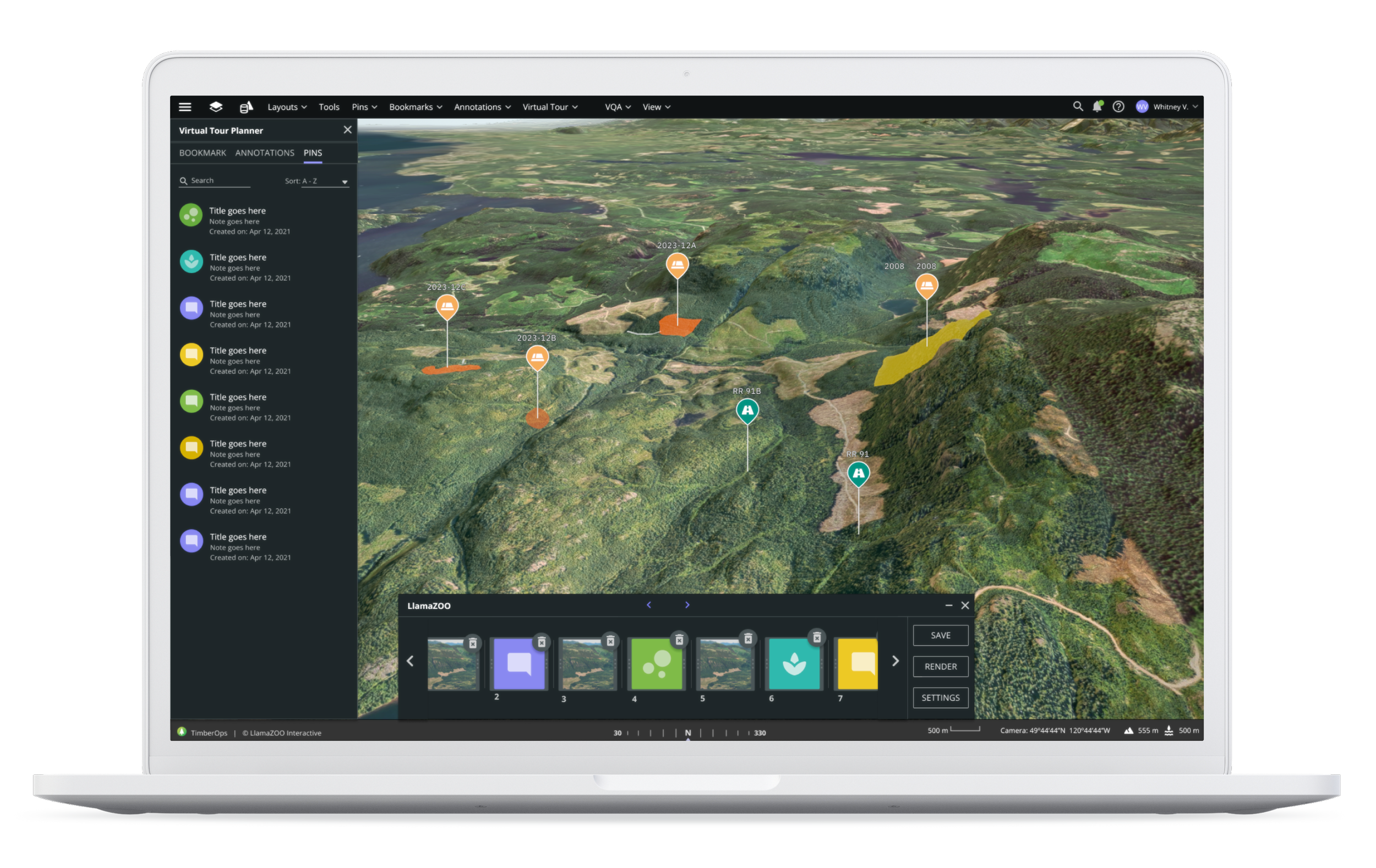Select the RR 91B teal road pin
1376x868 pixels.
click(x=747, y=410)
